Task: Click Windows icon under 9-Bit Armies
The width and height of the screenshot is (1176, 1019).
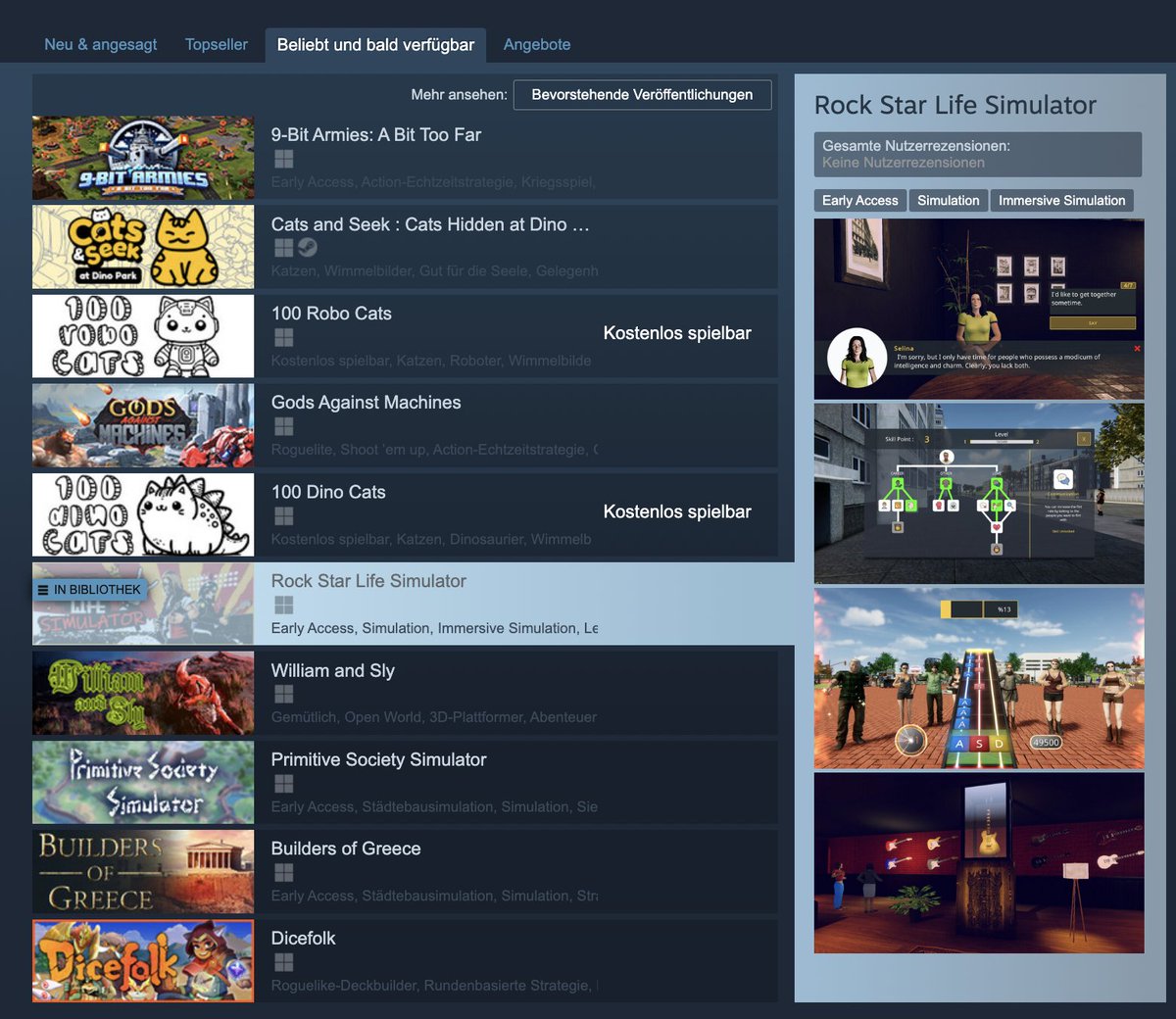Action: [284, 159]
